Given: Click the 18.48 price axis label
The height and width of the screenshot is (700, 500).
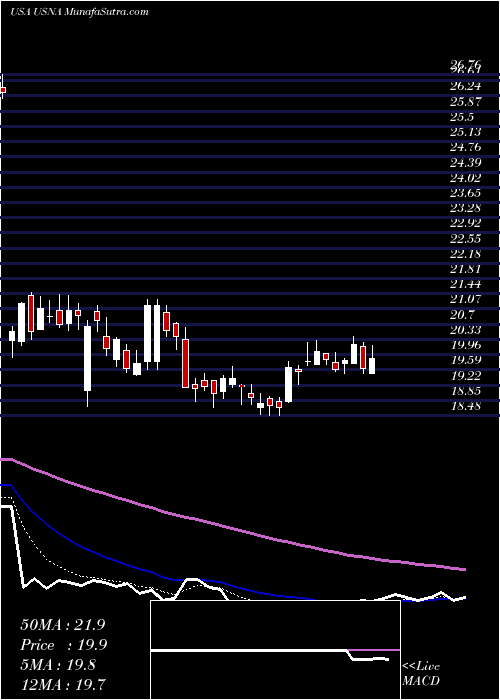Looking at the screenshot, I should click(x=465, y=407).
